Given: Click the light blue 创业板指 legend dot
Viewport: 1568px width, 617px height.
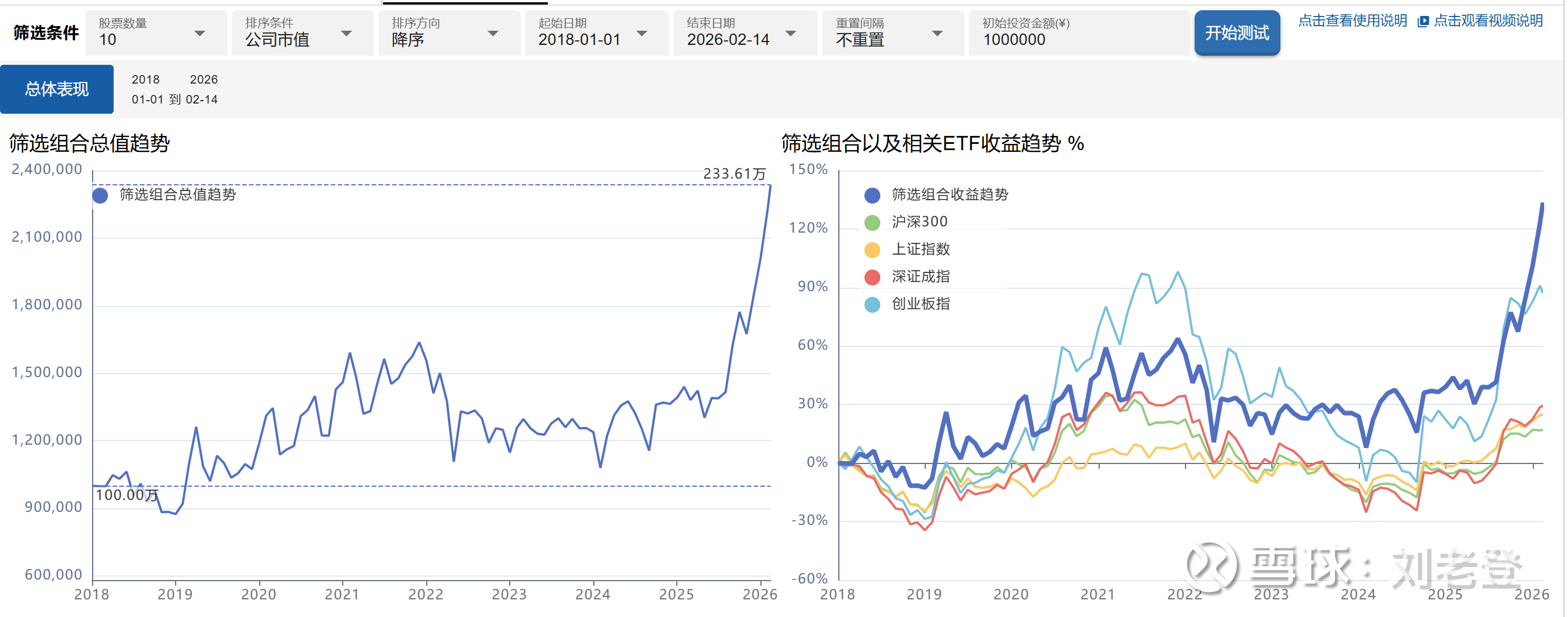Looking at the screenshot, I should click(x=874, y=305).
